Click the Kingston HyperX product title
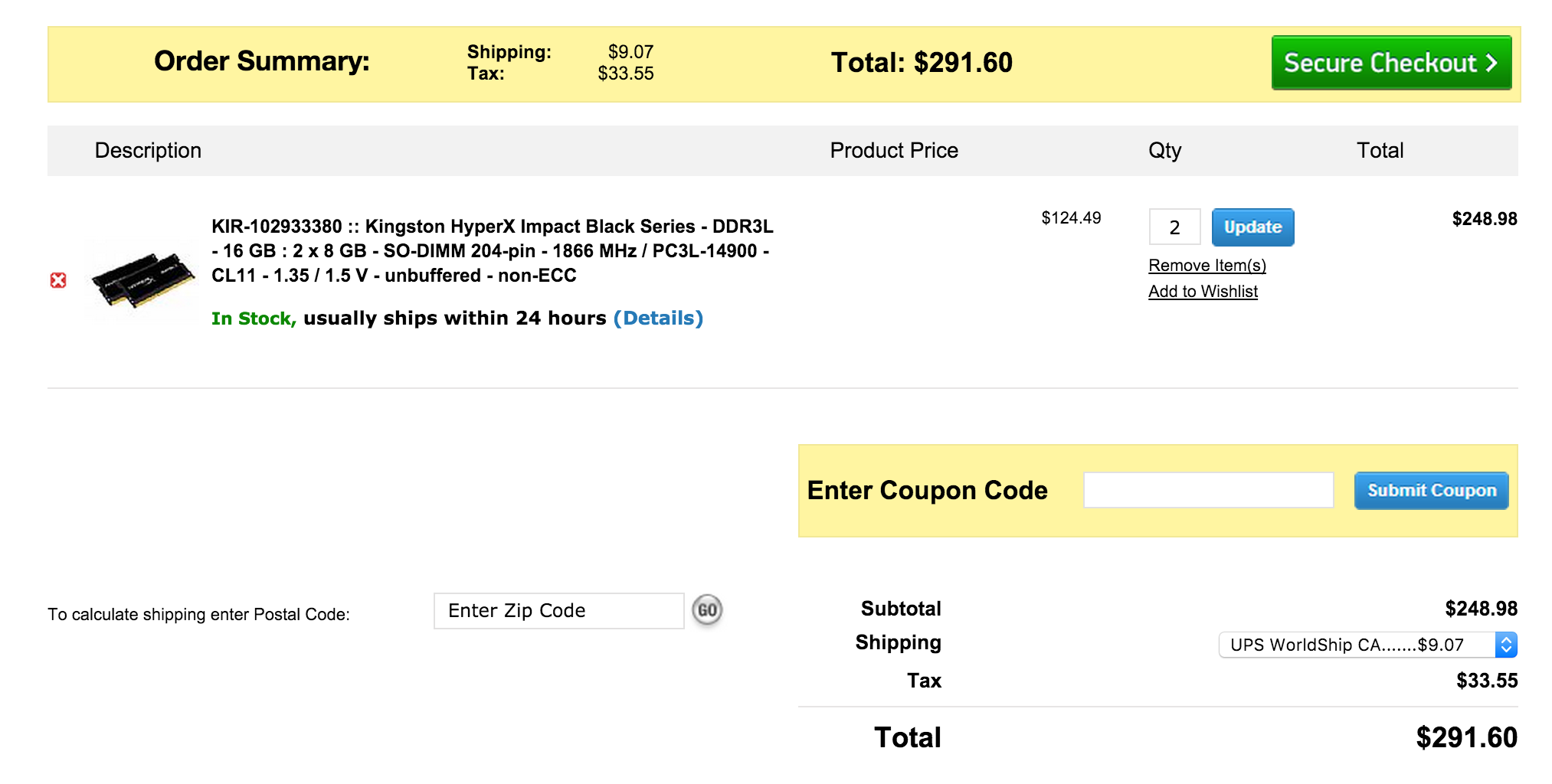This screenshot has height=784, width=1552. click(x=492, y=251)
